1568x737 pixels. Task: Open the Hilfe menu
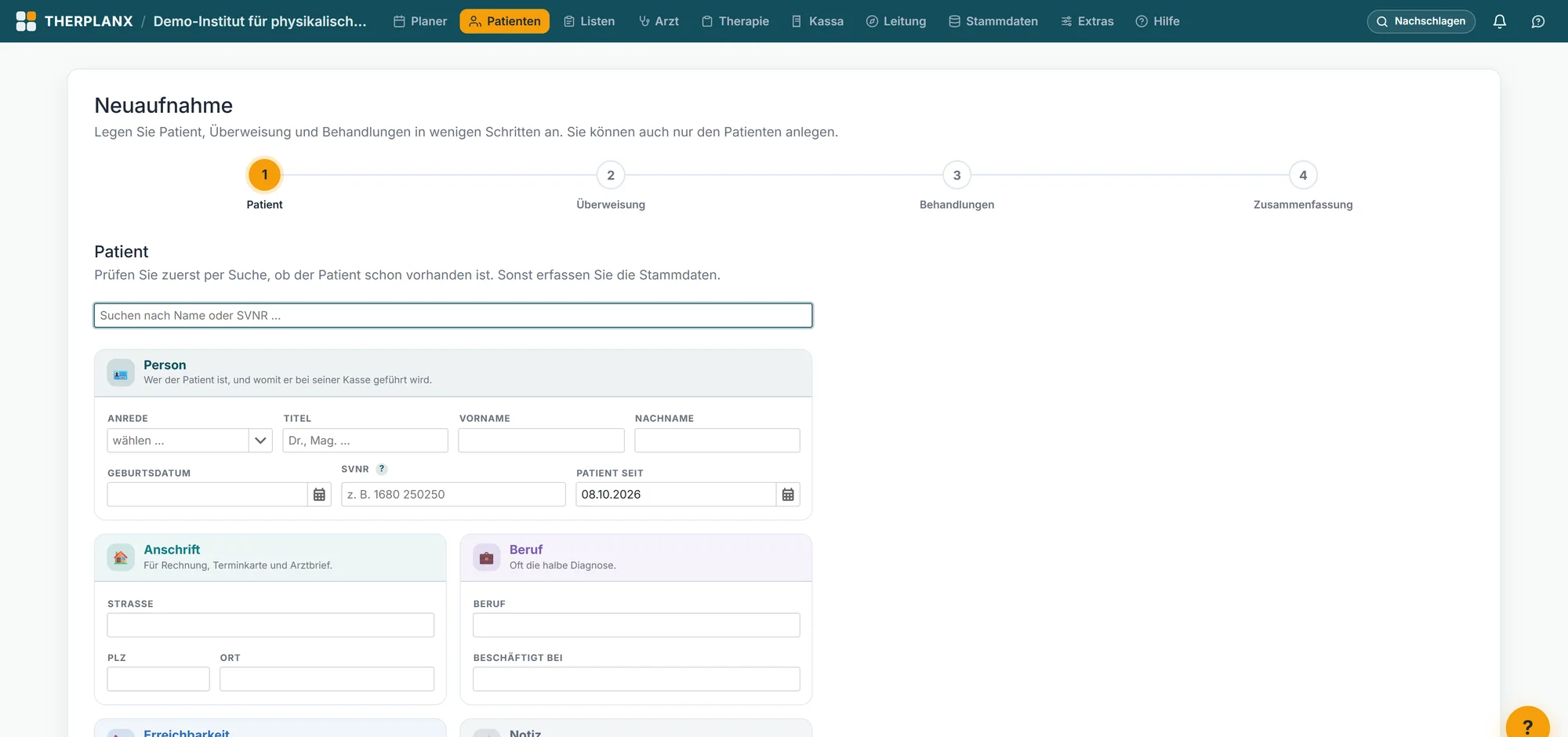(1158, 21)
